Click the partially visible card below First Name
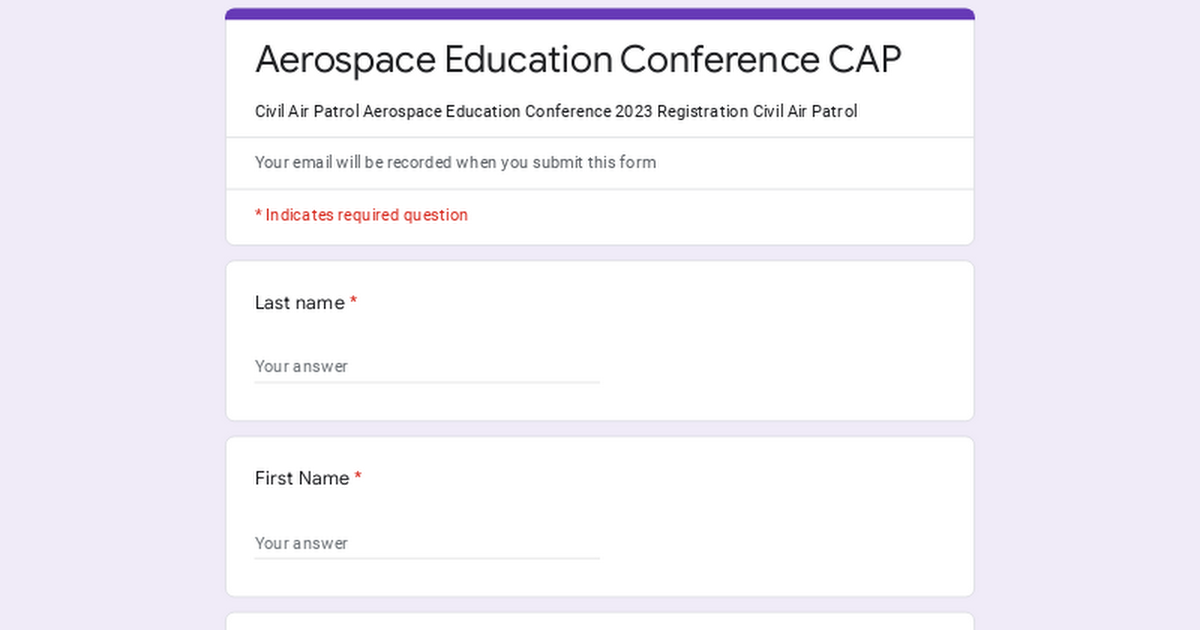 600,622
